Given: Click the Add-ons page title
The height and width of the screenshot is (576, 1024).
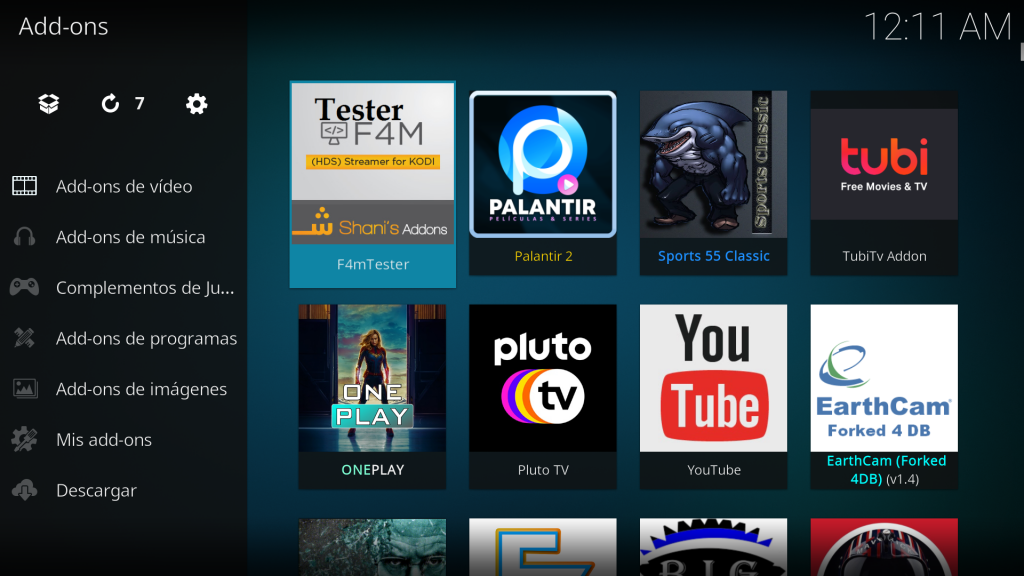Looking at the screenshot, I should (x=63, y=26).
